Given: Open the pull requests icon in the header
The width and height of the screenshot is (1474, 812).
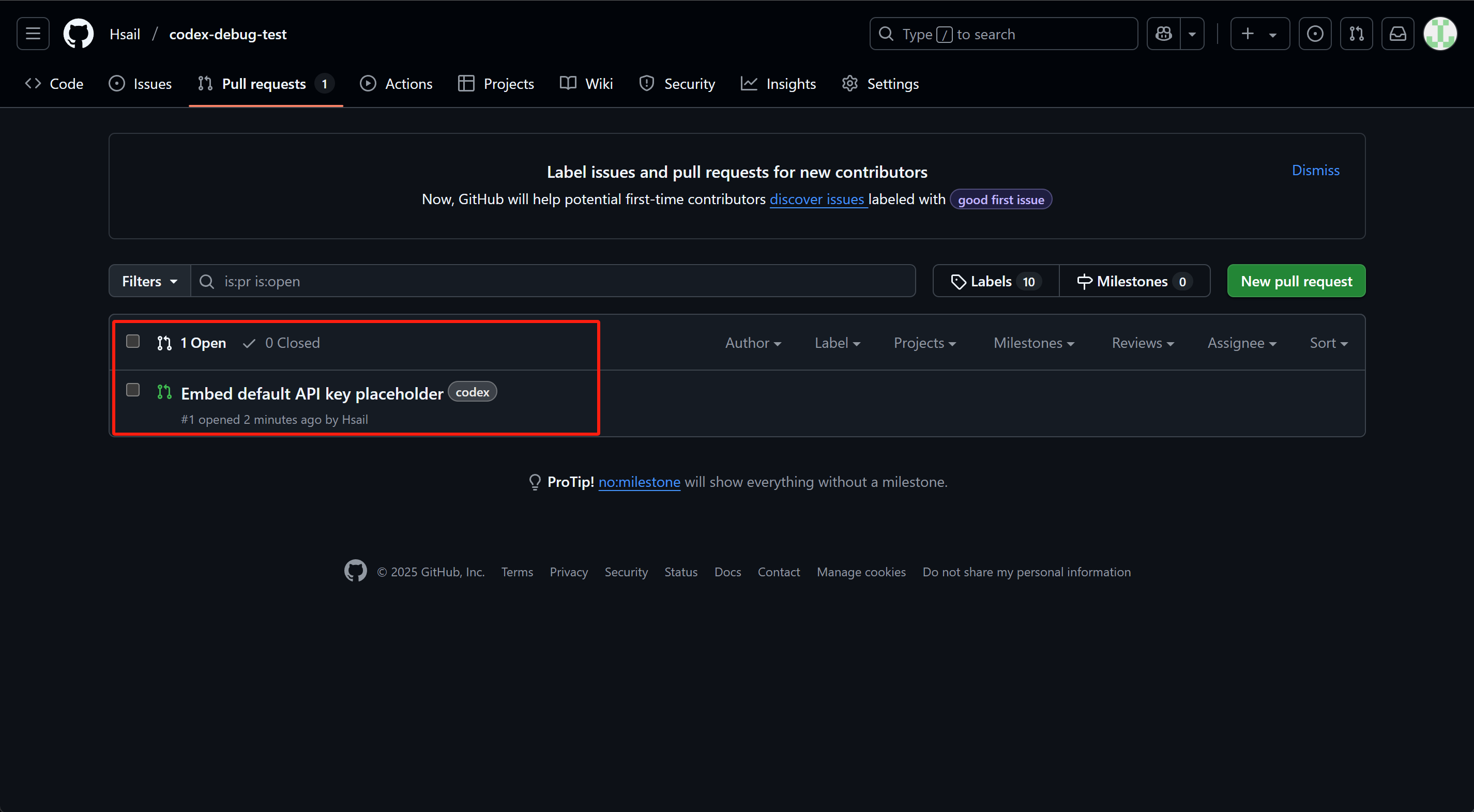Looking at the screenshot, I should [x=1356, y=34].
